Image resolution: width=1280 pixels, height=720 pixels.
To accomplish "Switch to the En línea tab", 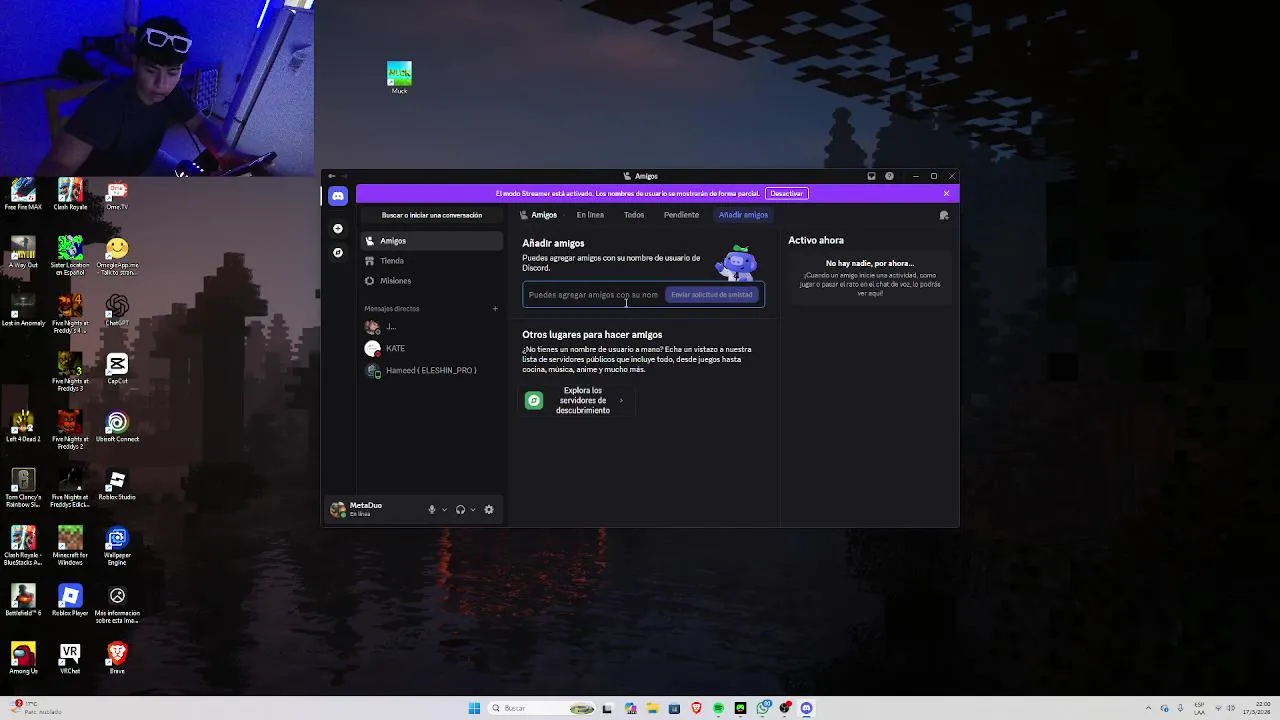I will pyautogui.click(x=590, y=215).
